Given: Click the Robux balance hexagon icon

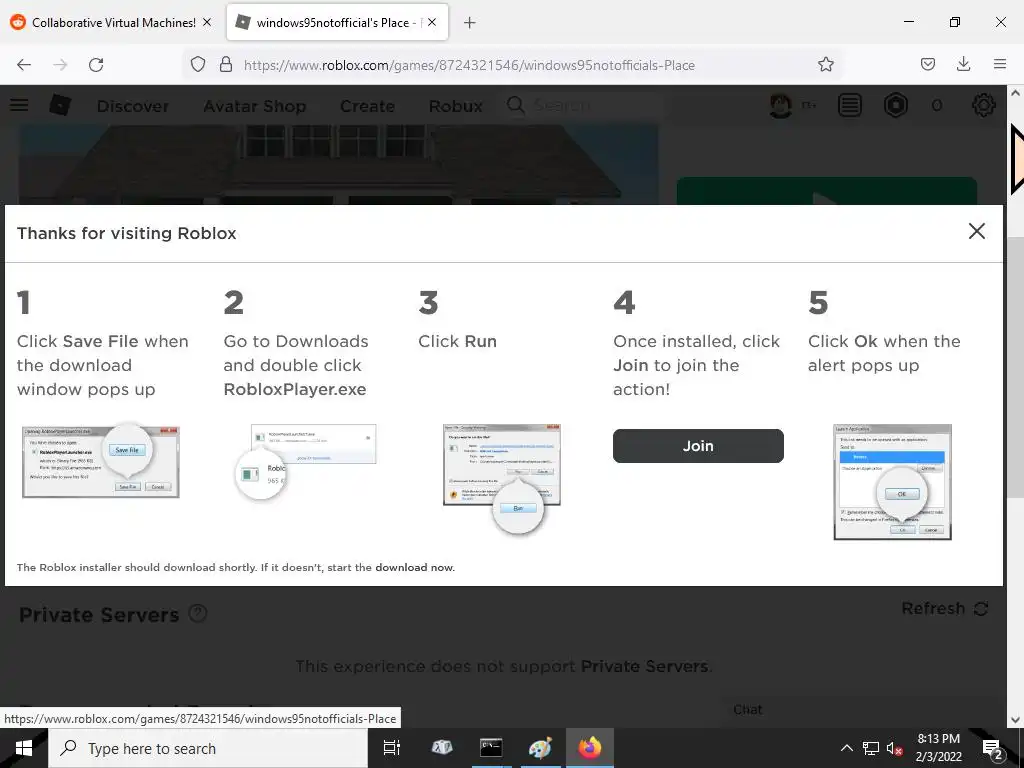Looking at the screenshot, I should (x=895, y=105).
